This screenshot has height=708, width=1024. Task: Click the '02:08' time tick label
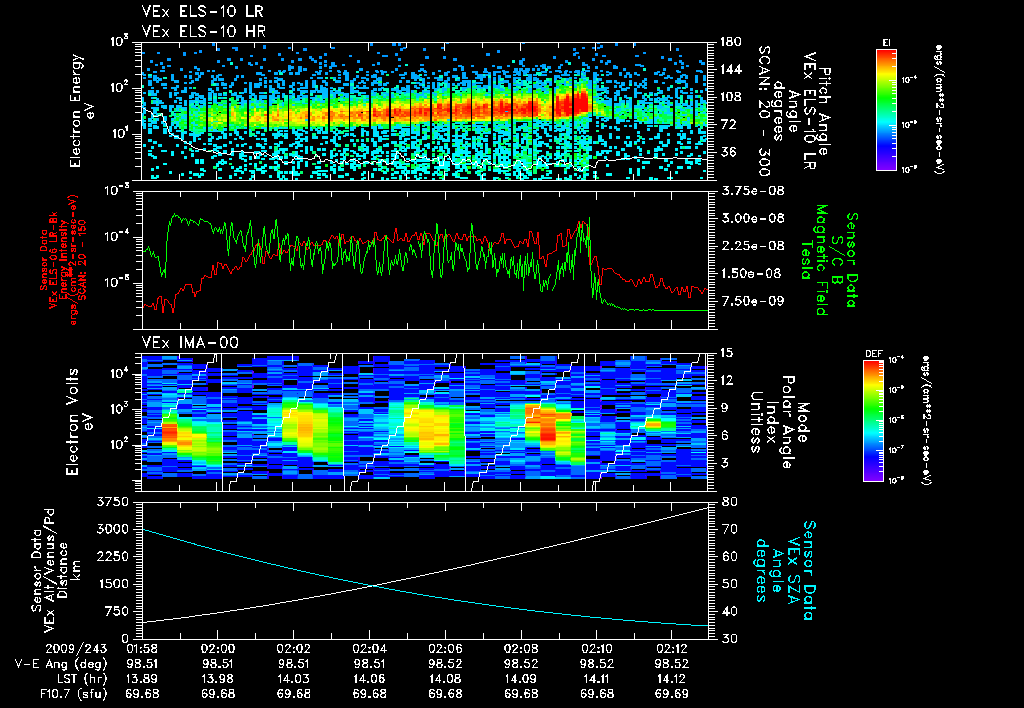520,649
